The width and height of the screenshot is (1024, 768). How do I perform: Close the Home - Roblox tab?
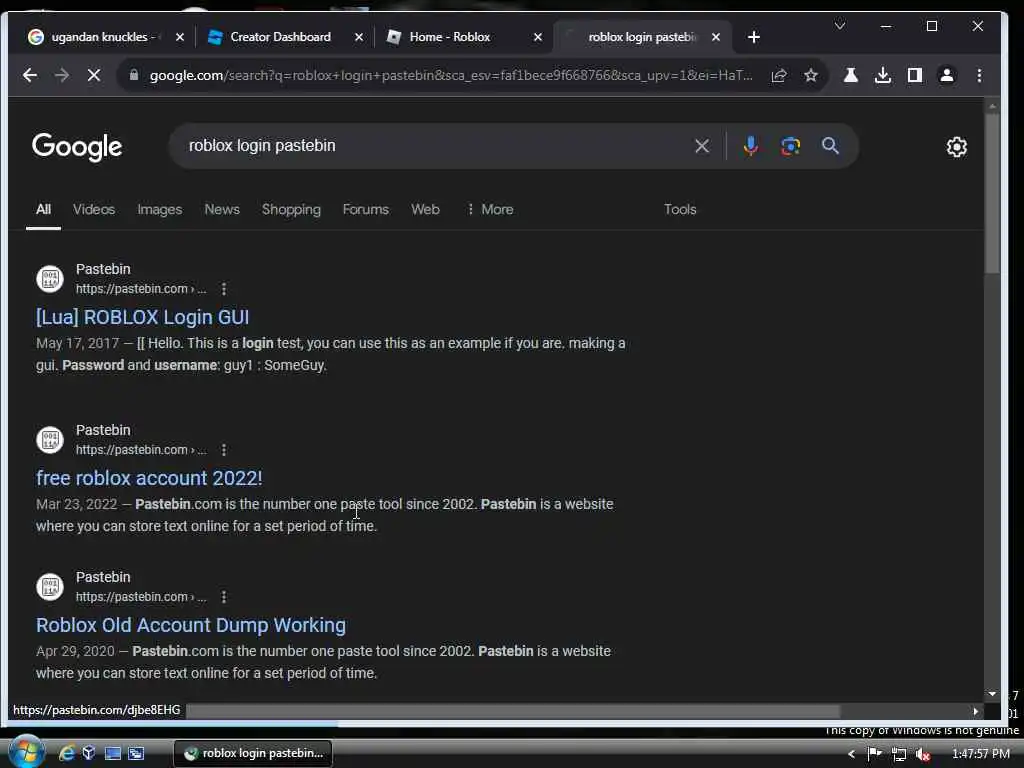(x=537, y=37)
